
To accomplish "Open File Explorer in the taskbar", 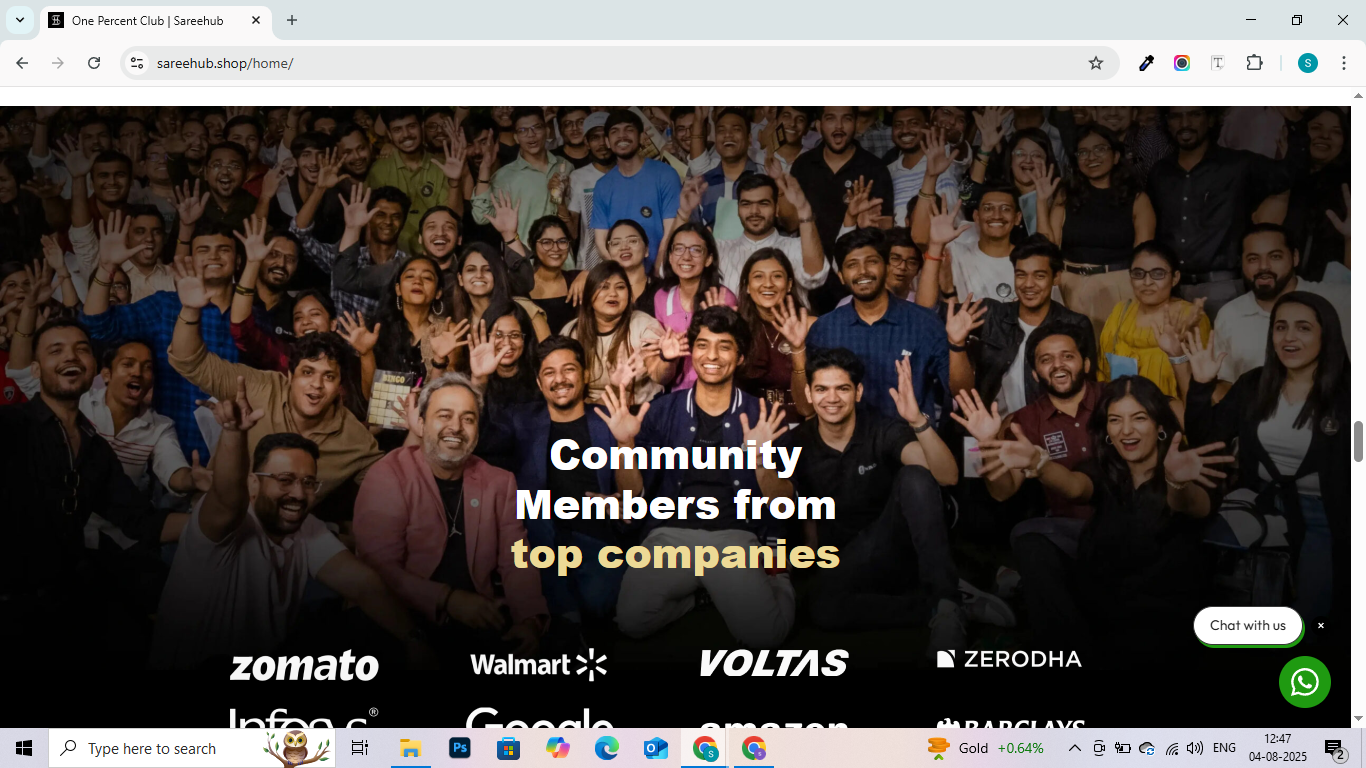I will click(x=410, y=748).
